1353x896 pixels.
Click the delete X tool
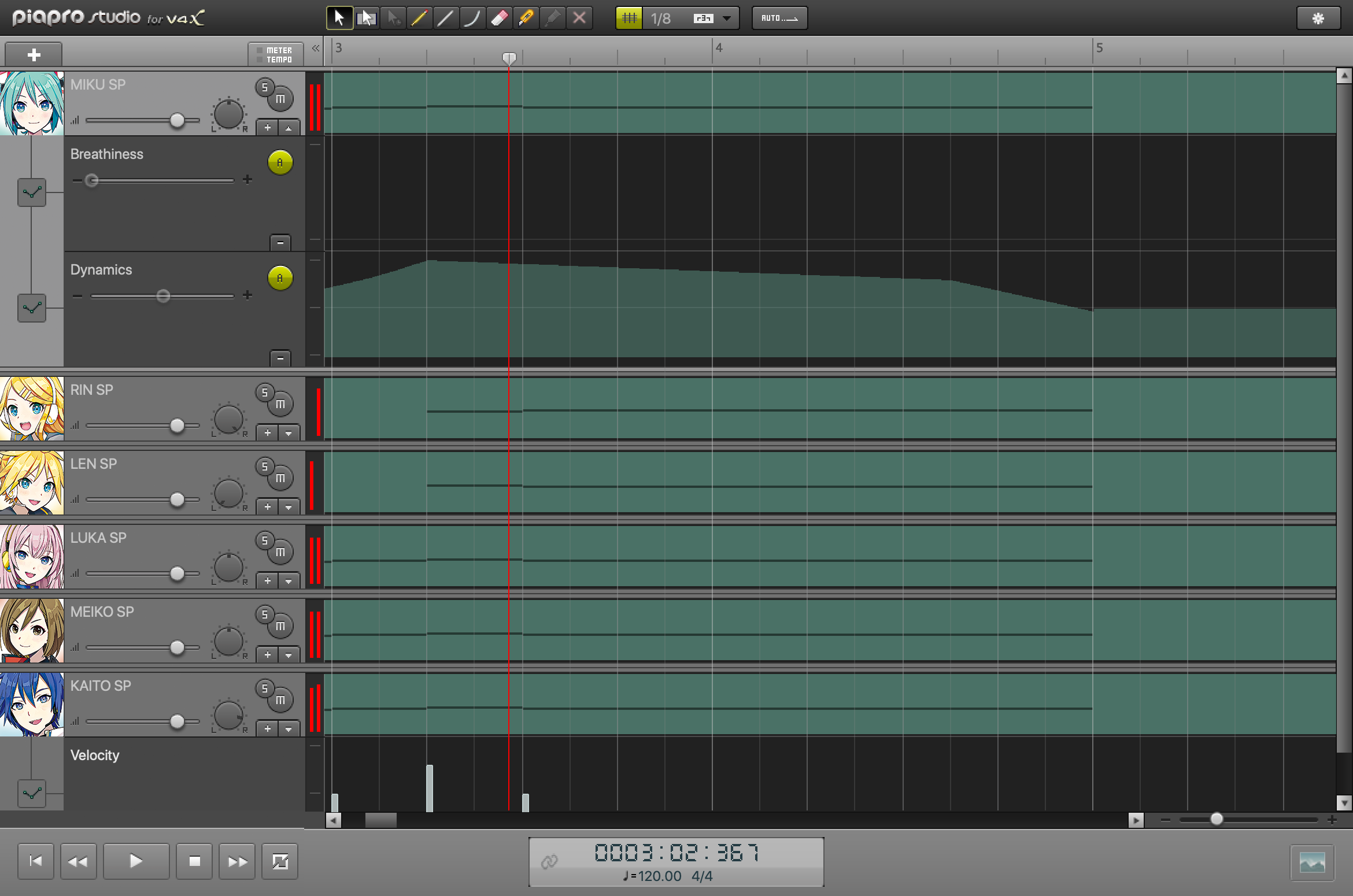click(579, 18)
